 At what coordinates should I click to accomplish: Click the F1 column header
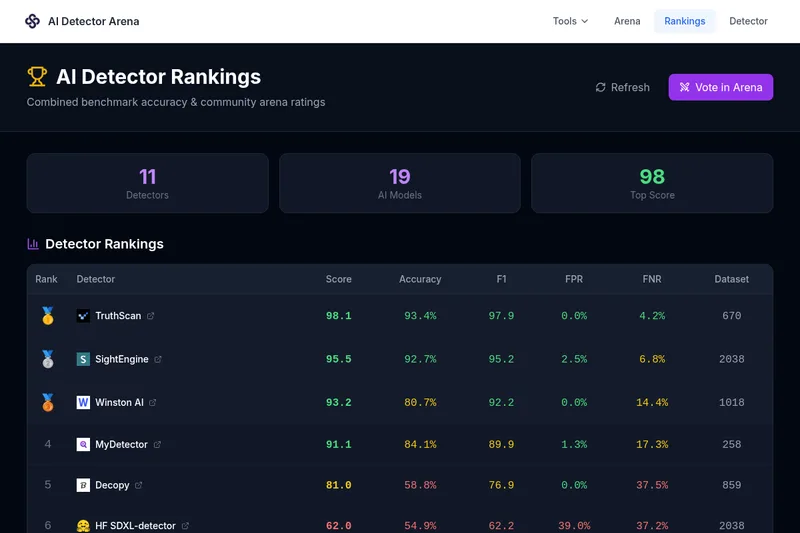click(502, 279)
